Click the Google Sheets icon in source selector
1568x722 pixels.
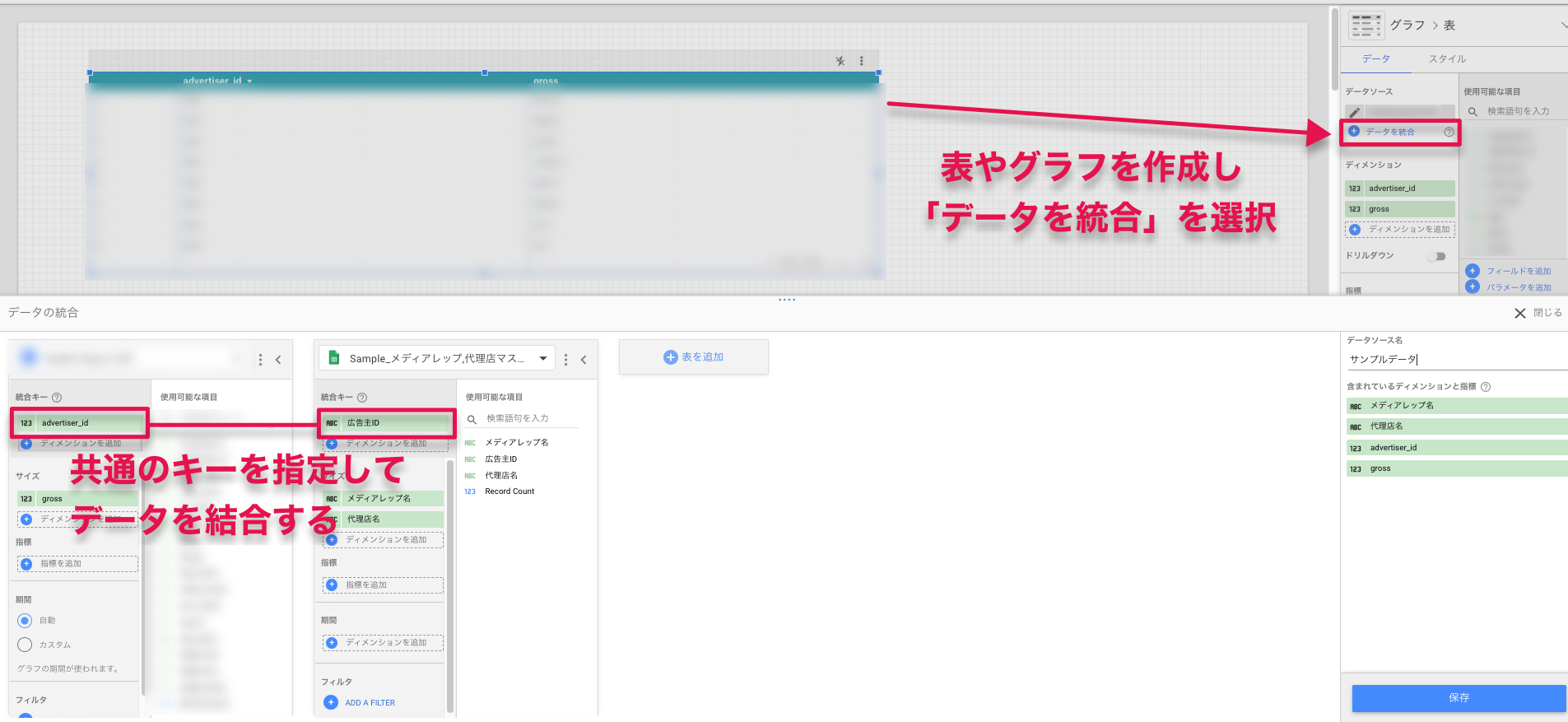333,358
